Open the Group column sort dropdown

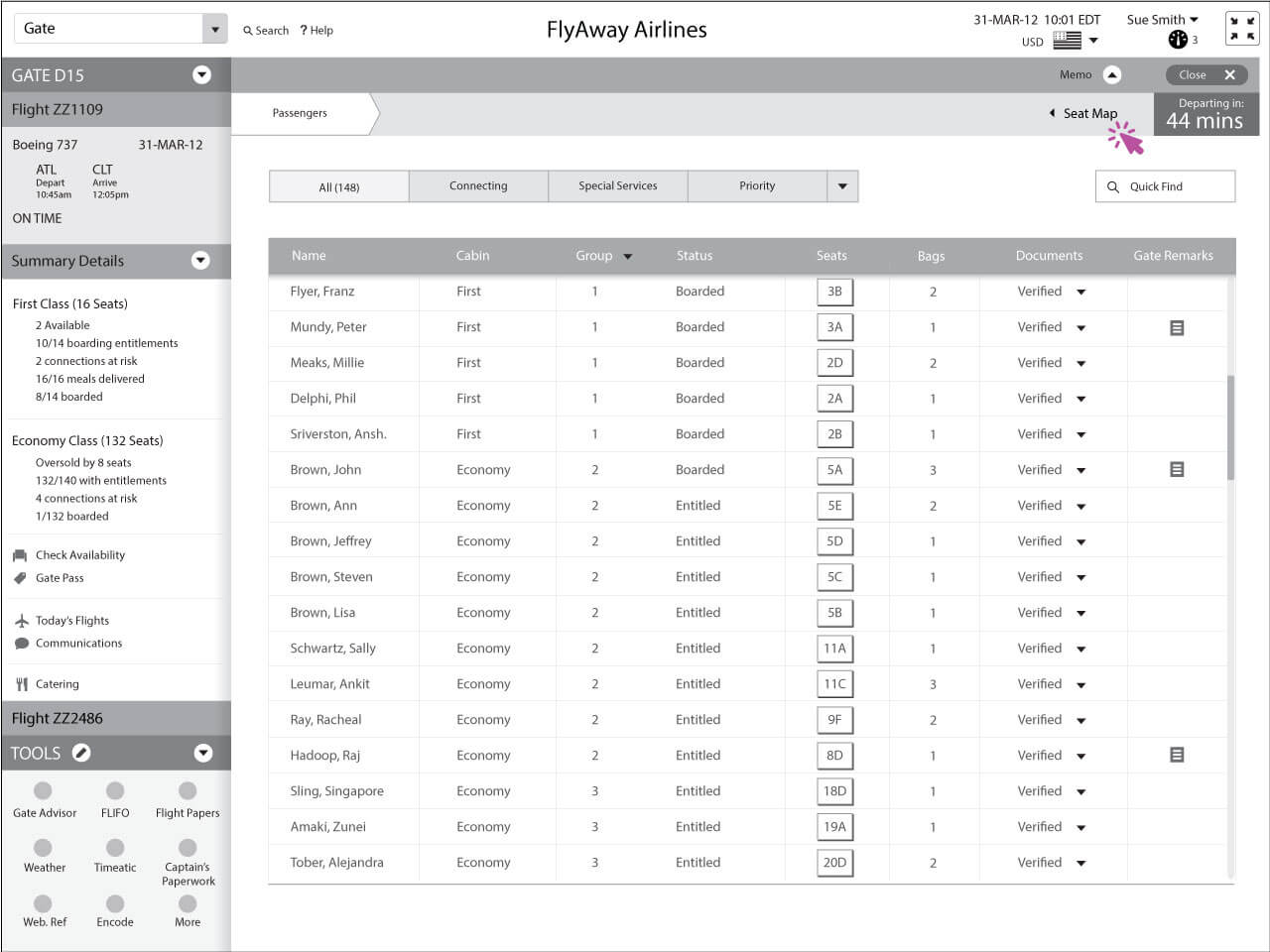[627, 256]
